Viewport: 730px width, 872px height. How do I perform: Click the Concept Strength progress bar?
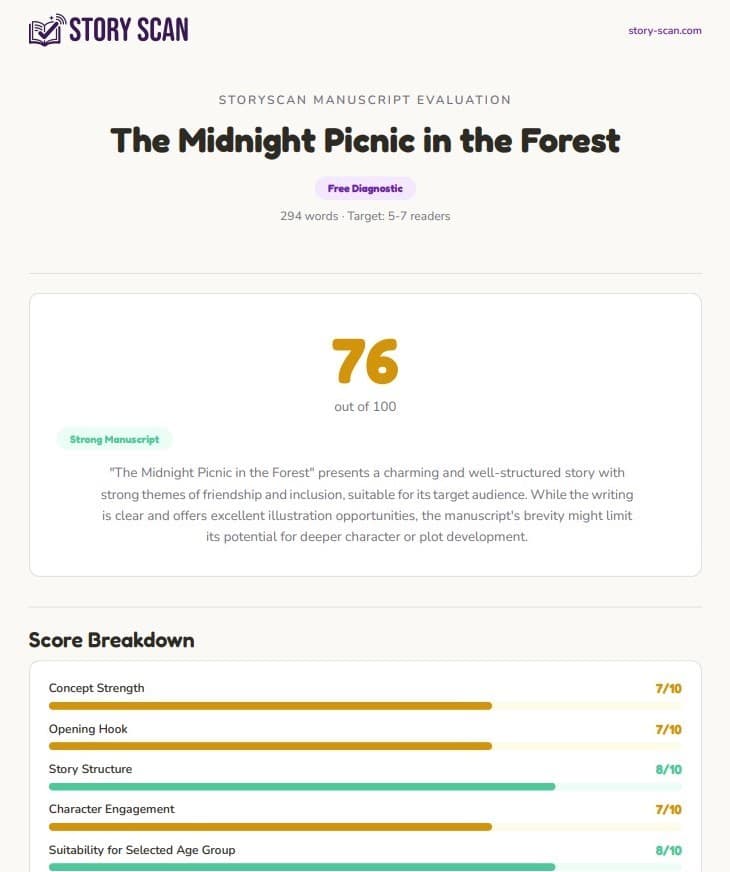point(365,706)
